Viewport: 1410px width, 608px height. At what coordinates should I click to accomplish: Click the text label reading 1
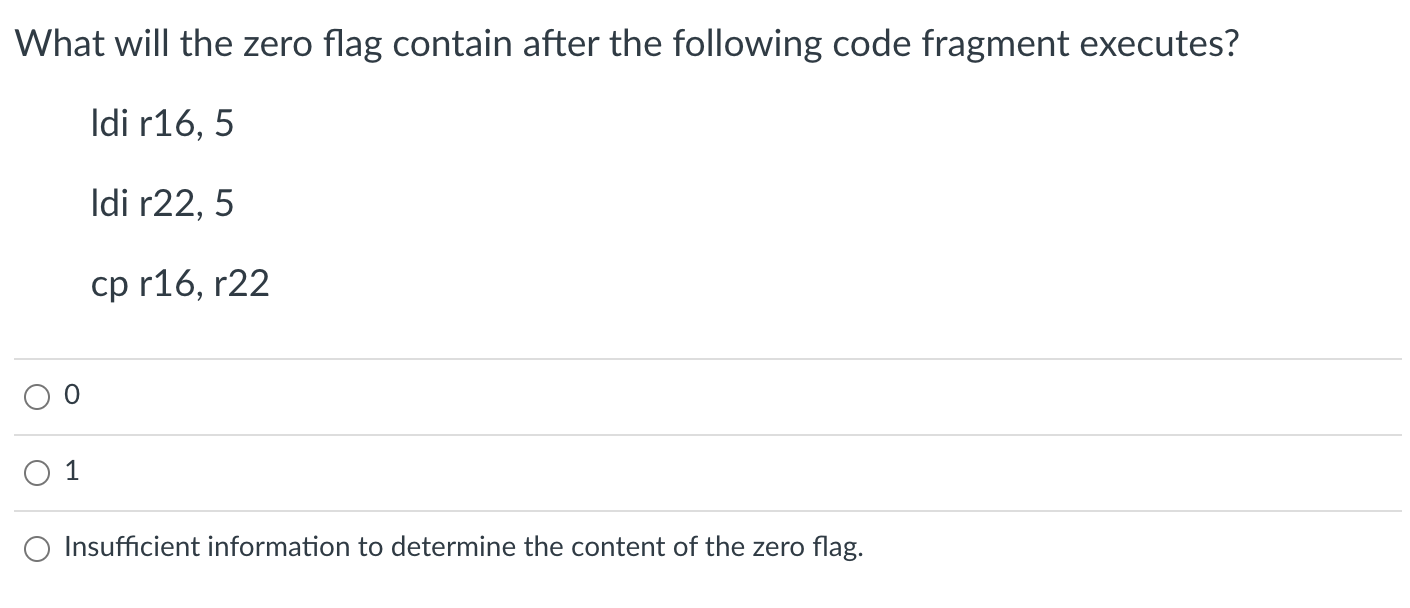pyautogui.click(x=71, y=471)
